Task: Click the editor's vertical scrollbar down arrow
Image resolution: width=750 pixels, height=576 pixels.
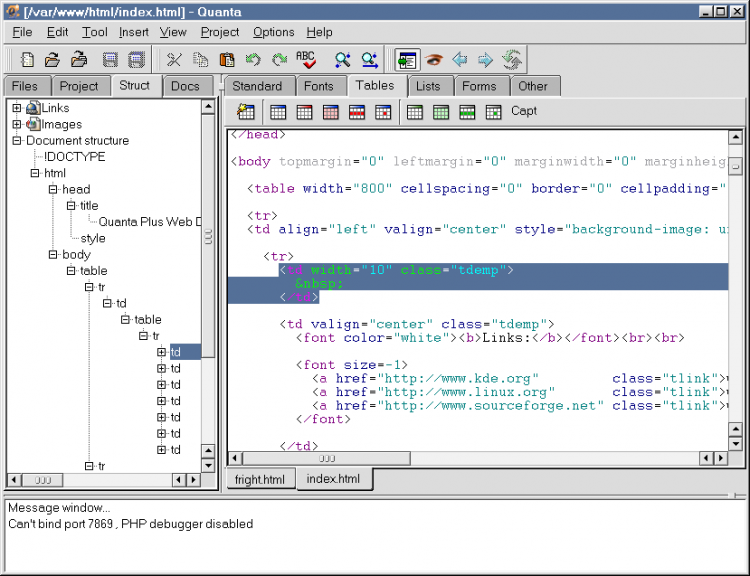Action: pos(735,443)
